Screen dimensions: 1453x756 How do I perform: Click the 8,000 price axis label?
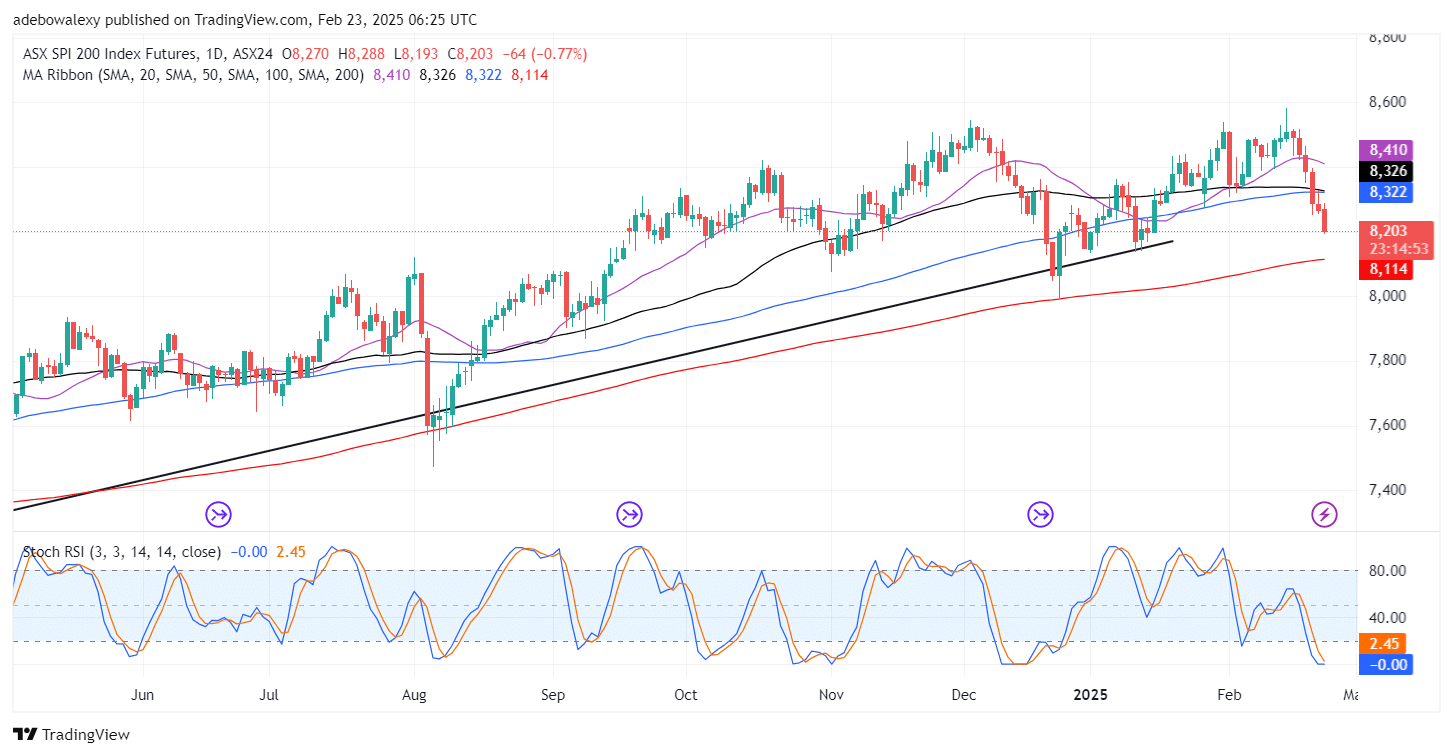(x=1386, y=296)
